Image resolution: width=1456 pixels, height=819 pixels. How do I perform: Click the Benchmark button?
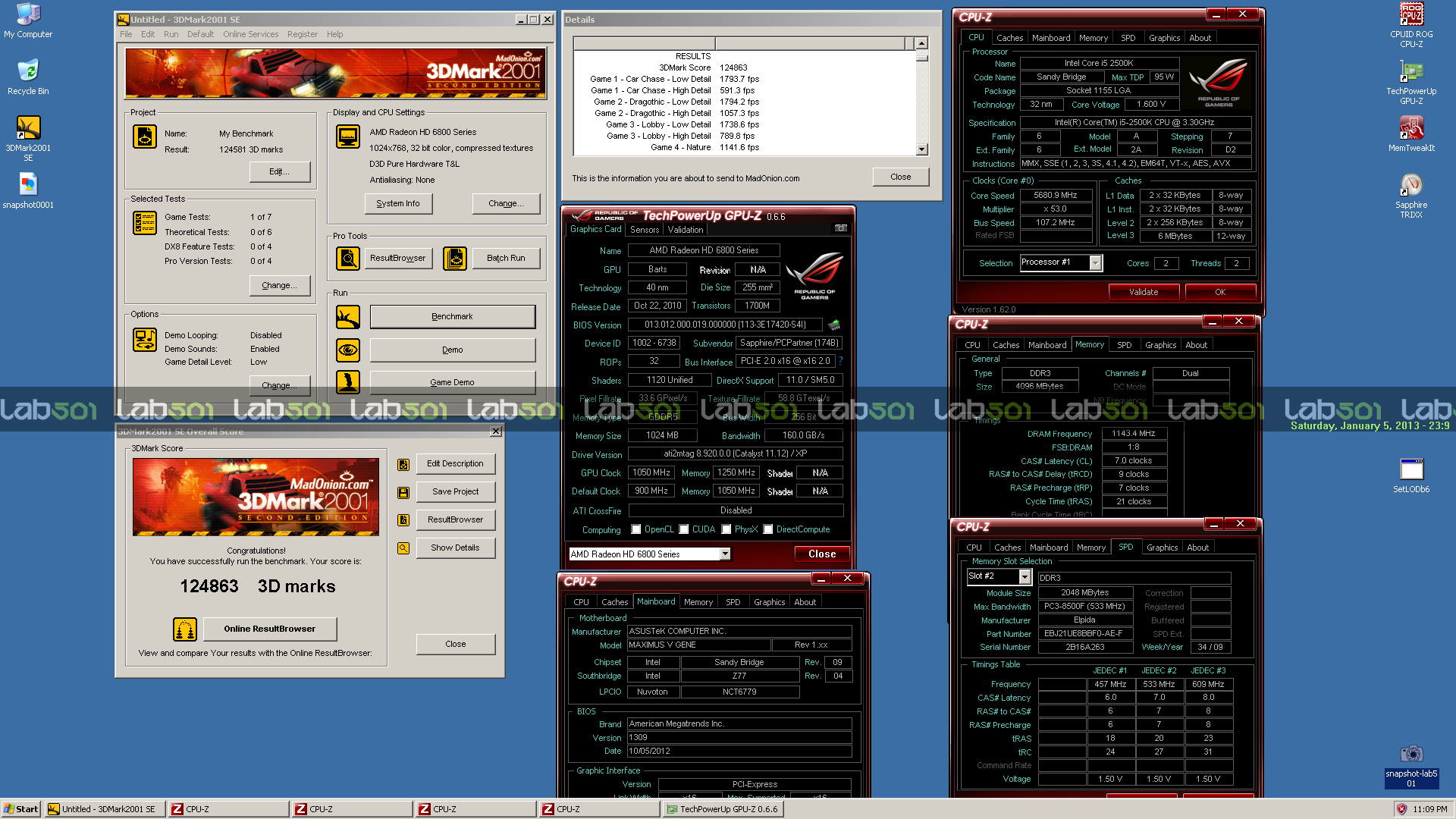(x=453, y=317)
